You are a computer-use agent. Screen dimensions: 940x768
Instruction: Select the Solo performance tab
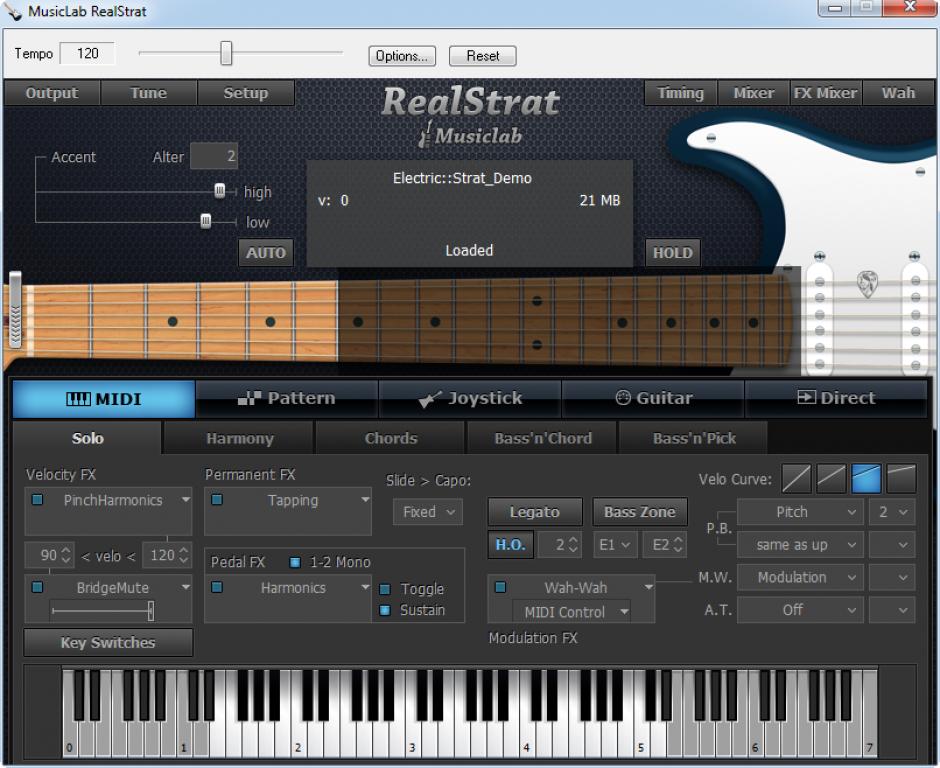[88, 438]
